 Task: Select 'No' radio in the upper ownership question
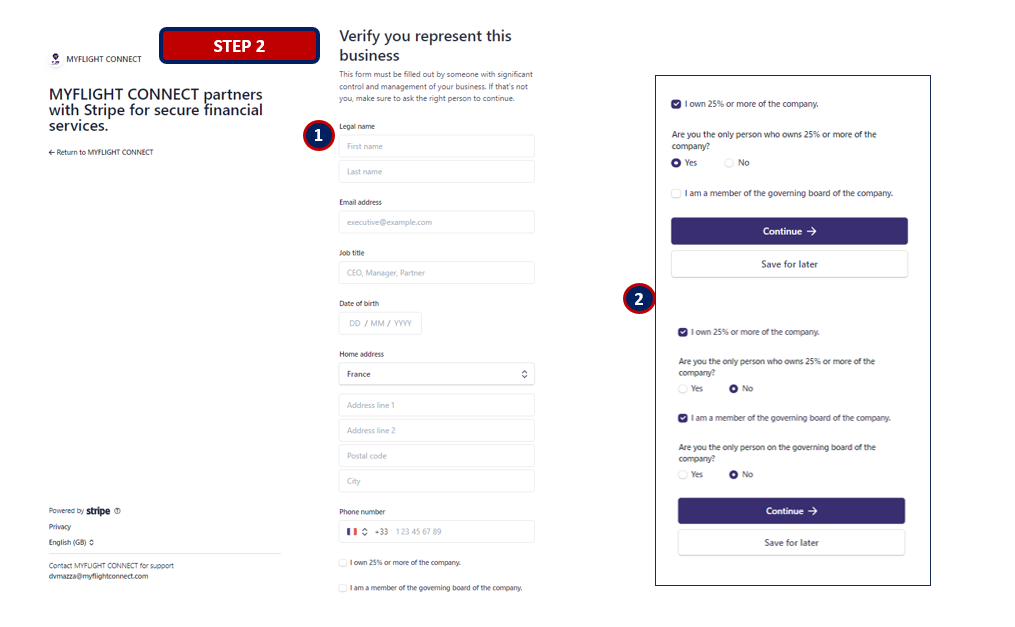point(729,162)
